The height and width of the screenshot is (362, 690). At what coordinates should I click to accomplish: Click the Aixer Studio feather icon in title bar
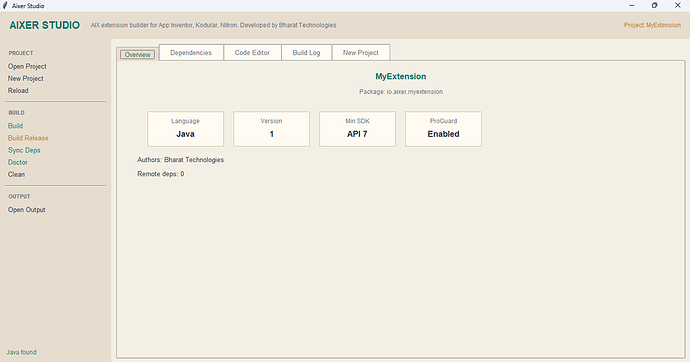point(5,6)
